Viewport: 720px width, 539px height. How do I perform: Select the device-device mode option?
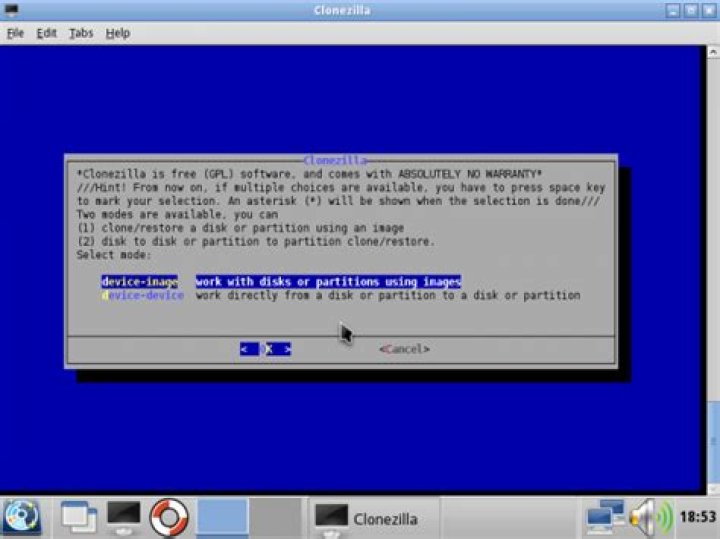143,295
